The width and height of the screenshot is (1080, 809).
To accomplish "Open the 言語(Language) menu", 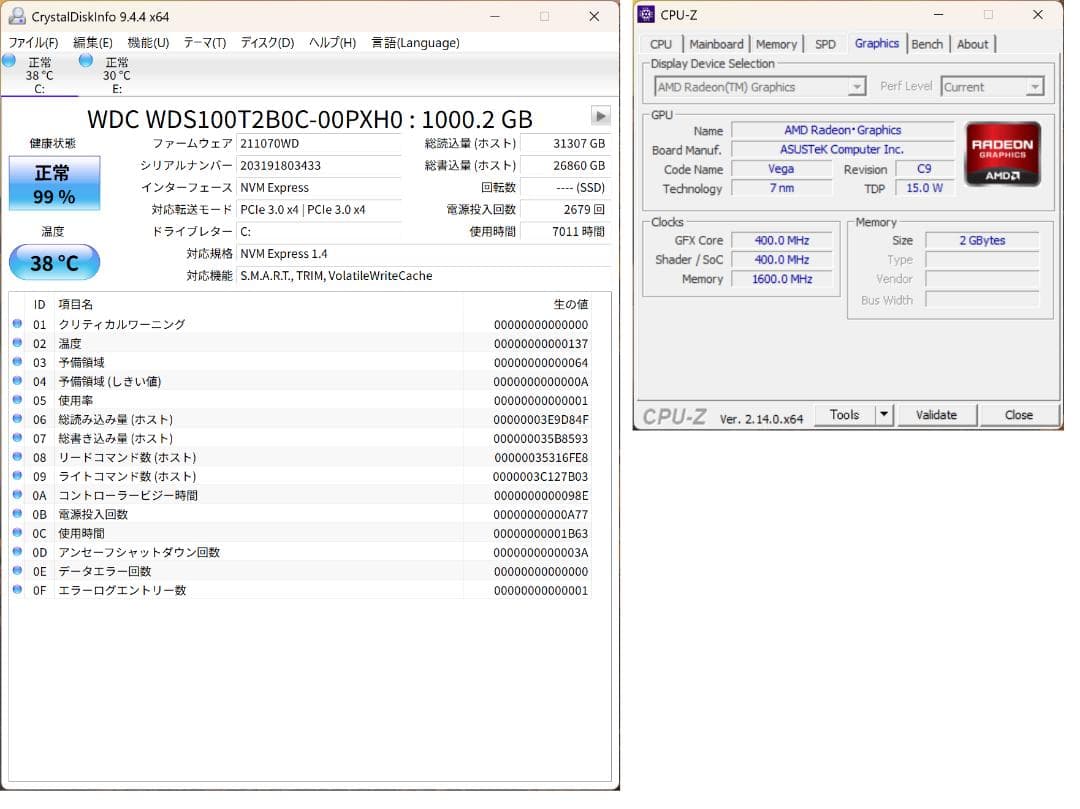I will (x=414, y=43).
